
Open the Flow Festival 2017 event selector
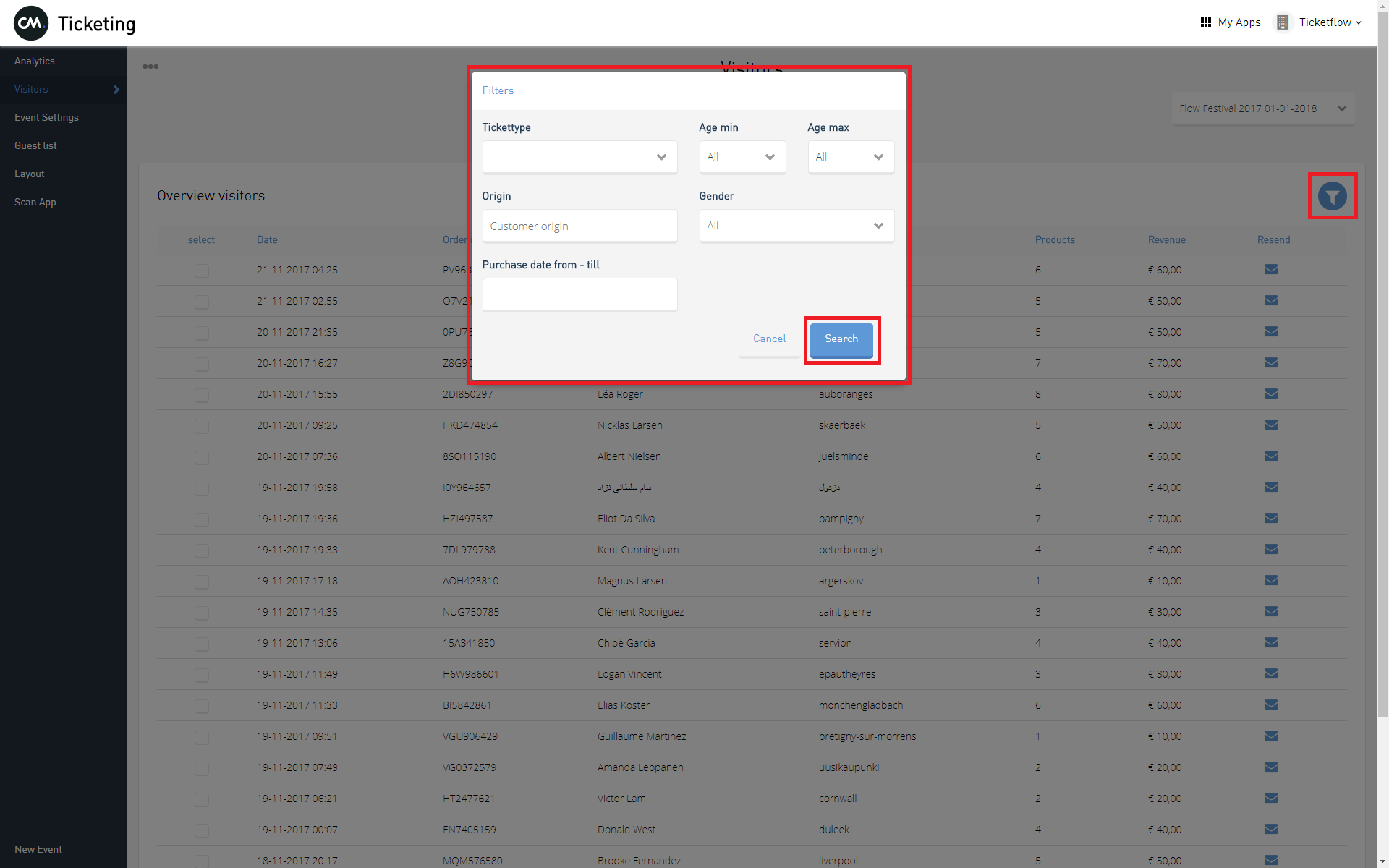(x=1263, y=109)
